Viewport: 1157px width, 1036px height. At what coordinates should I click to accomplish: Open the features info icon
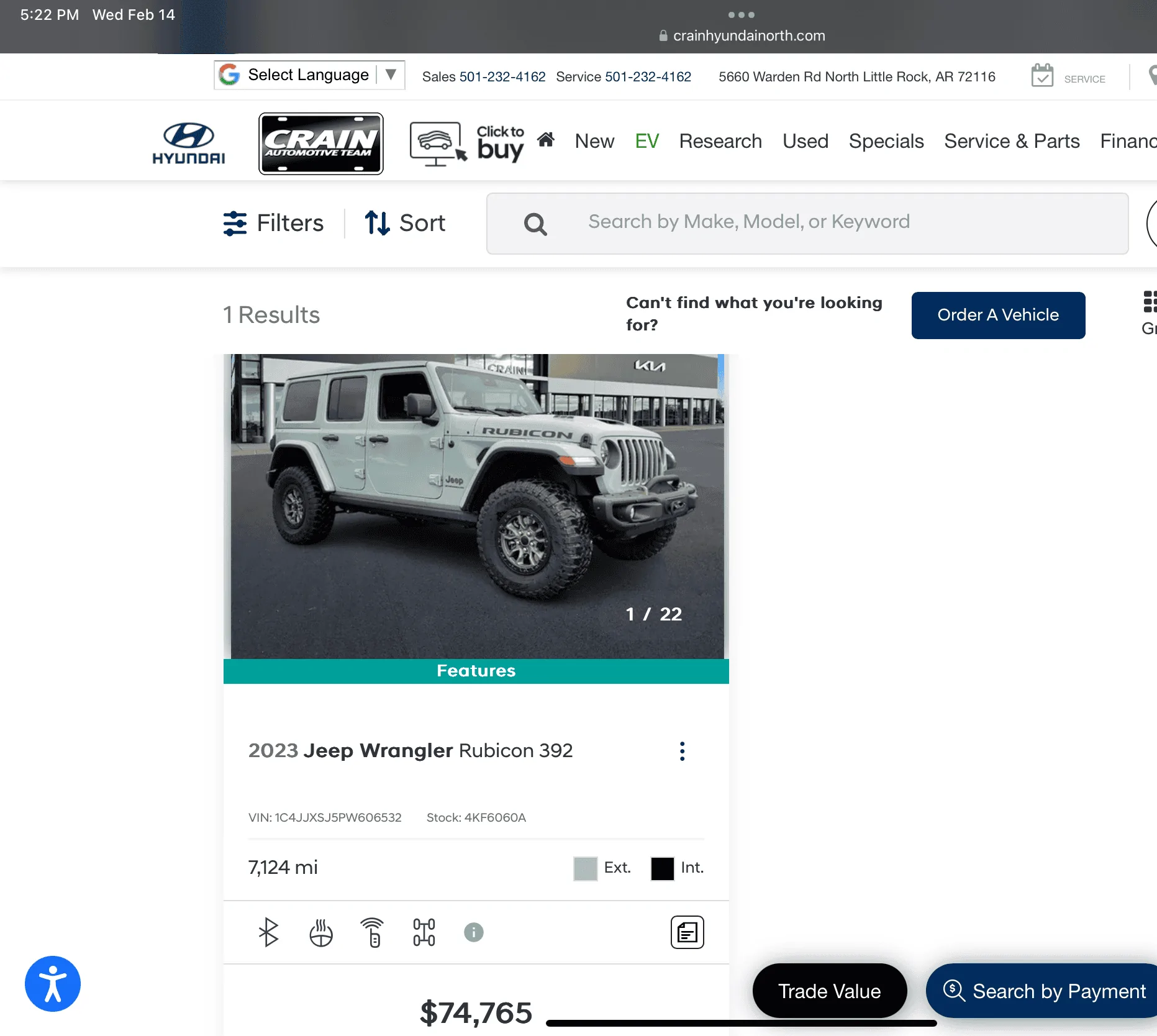click(474, 932)
